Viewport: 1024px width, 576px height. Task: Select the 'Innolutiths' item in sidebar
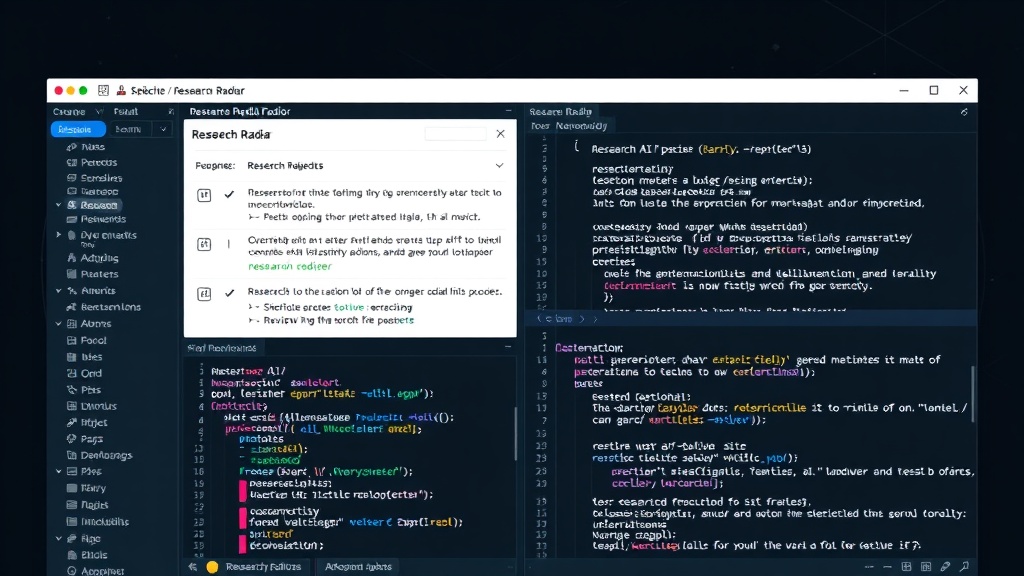click(104, 522)
